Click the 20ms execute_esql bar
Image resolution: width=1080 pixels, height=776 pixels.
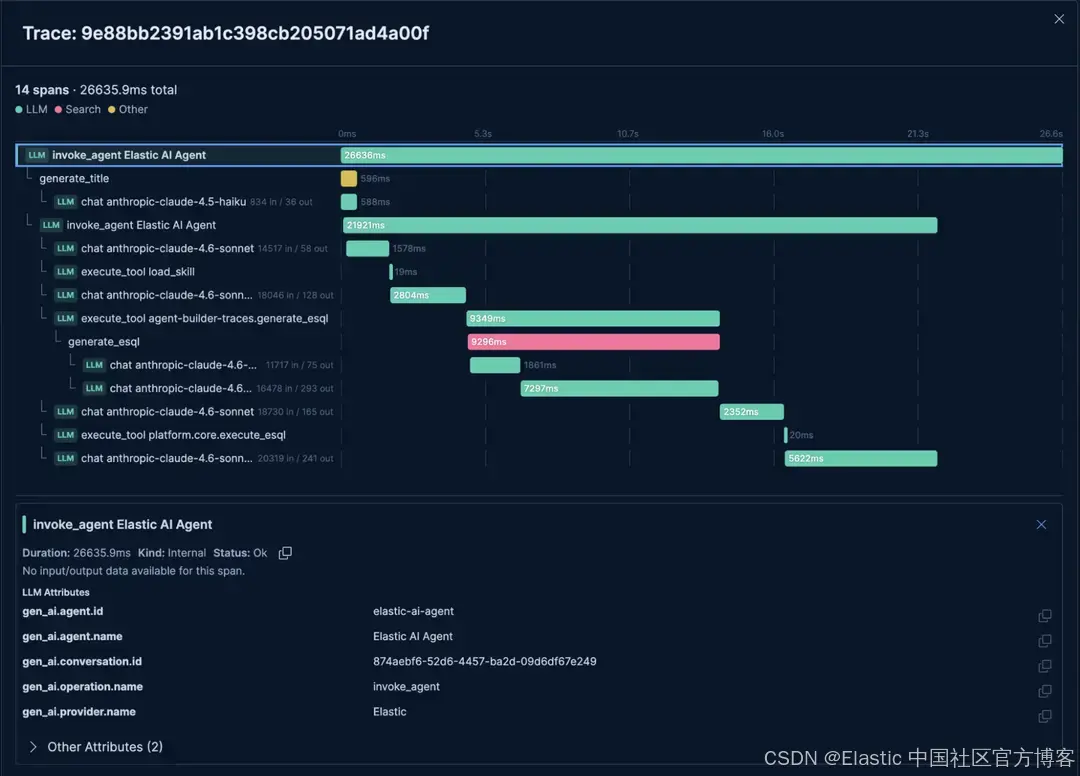click(x=785, y=435)
